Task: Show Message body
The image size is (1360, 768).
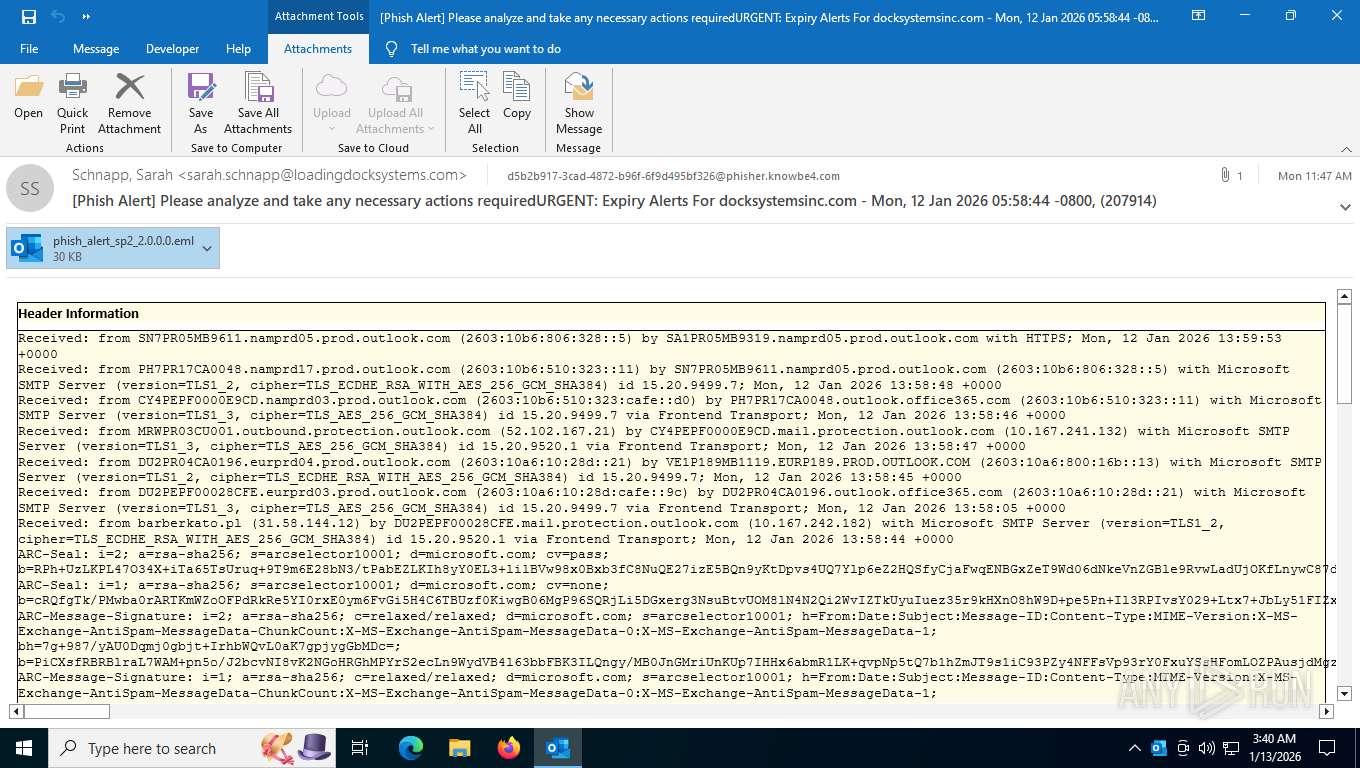Action: tap(579, 103)
